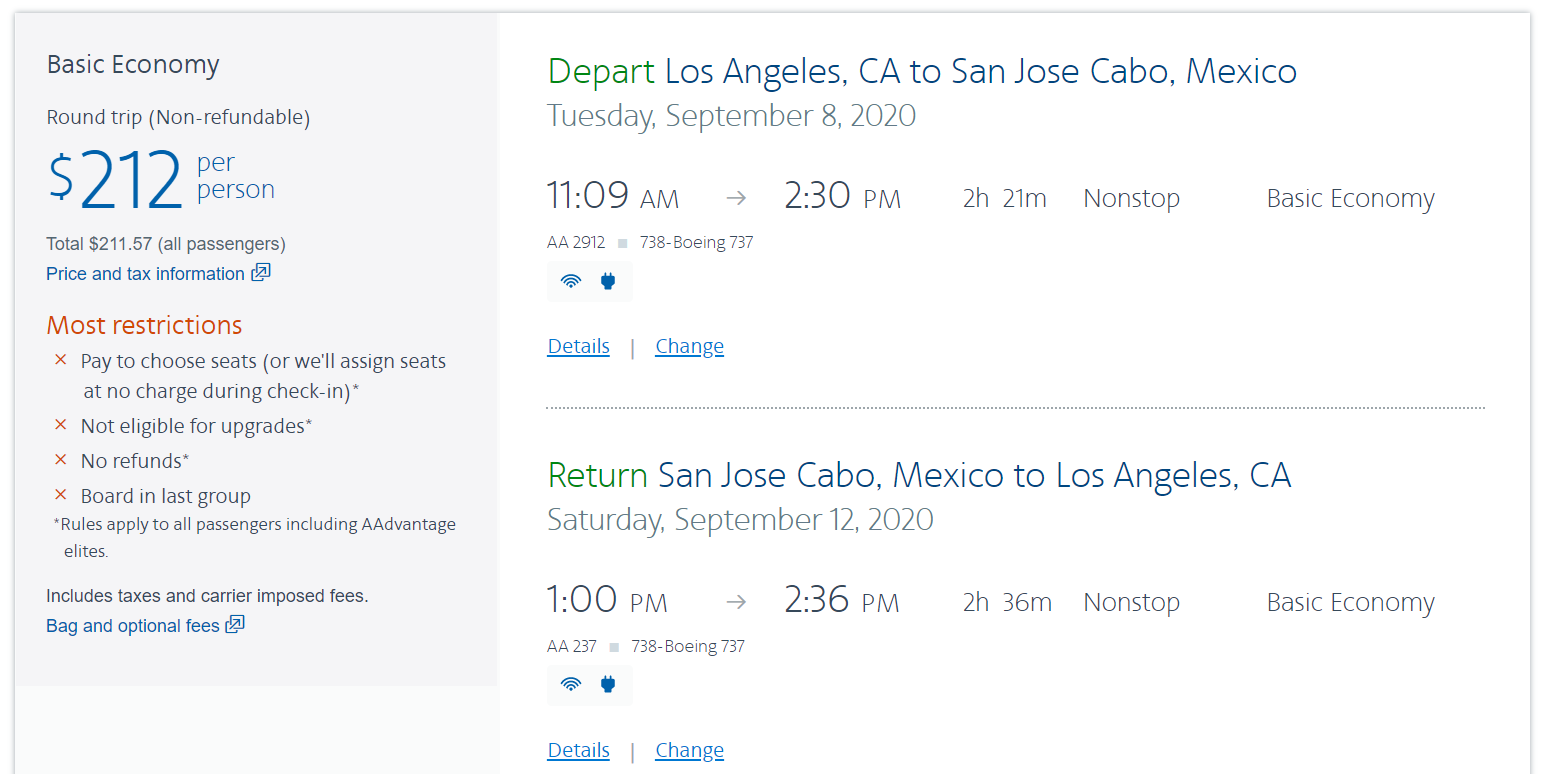Change the departing flight to San Jose Cabo

click(689, 346)
